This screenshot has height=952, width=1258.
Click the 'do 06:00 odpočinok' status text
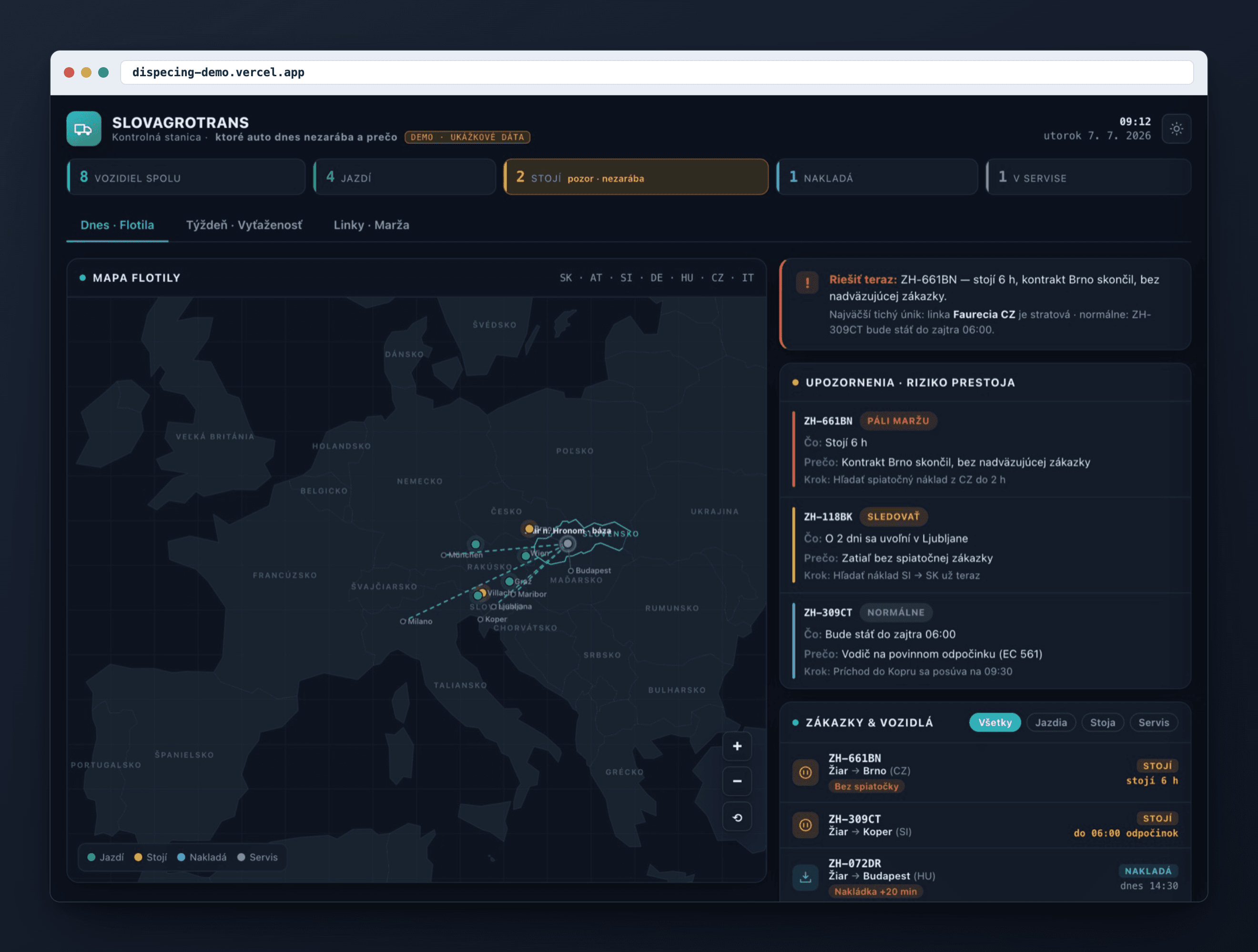pos(1126,833)
